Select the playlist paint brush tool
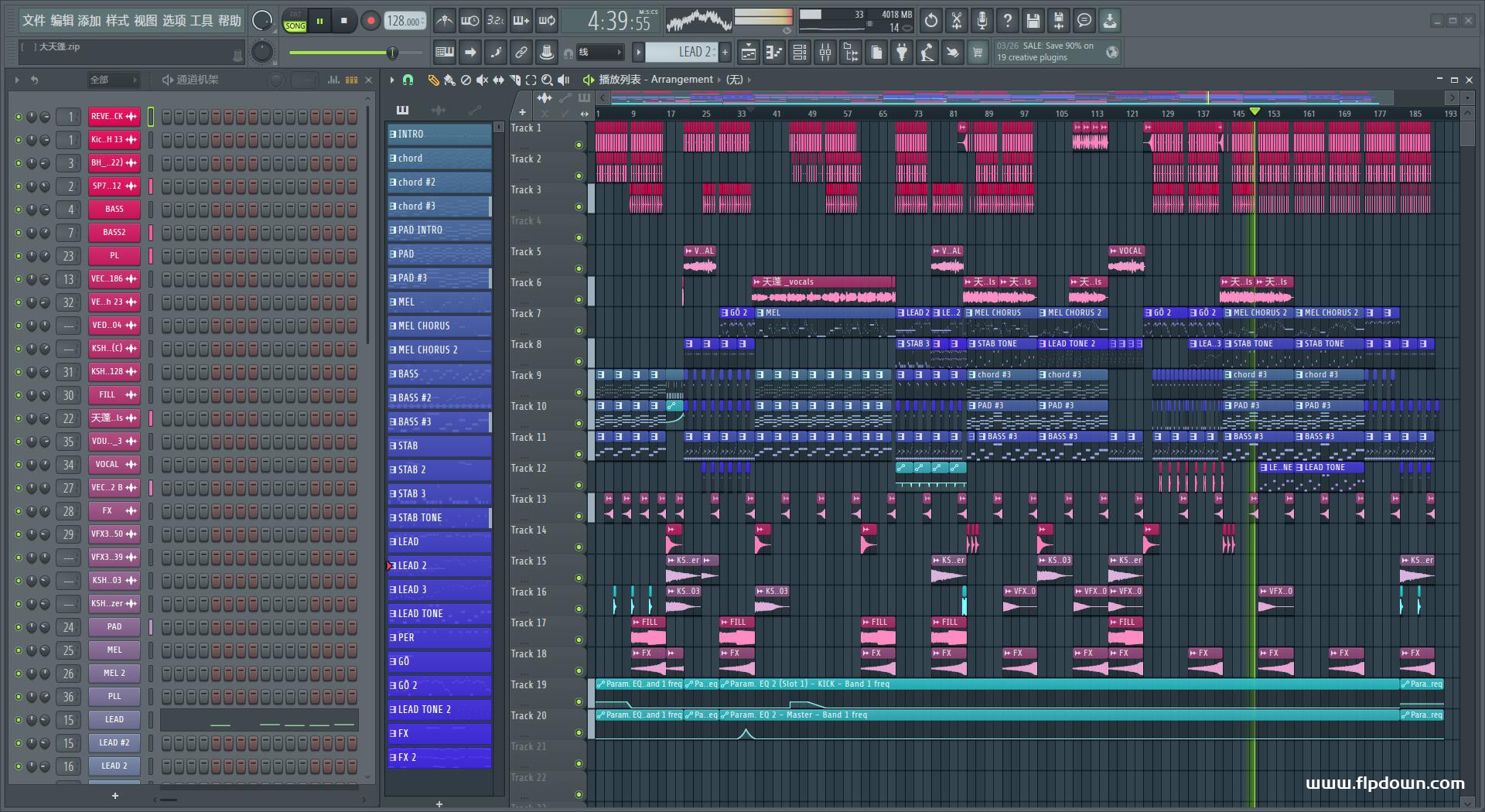 449,80
